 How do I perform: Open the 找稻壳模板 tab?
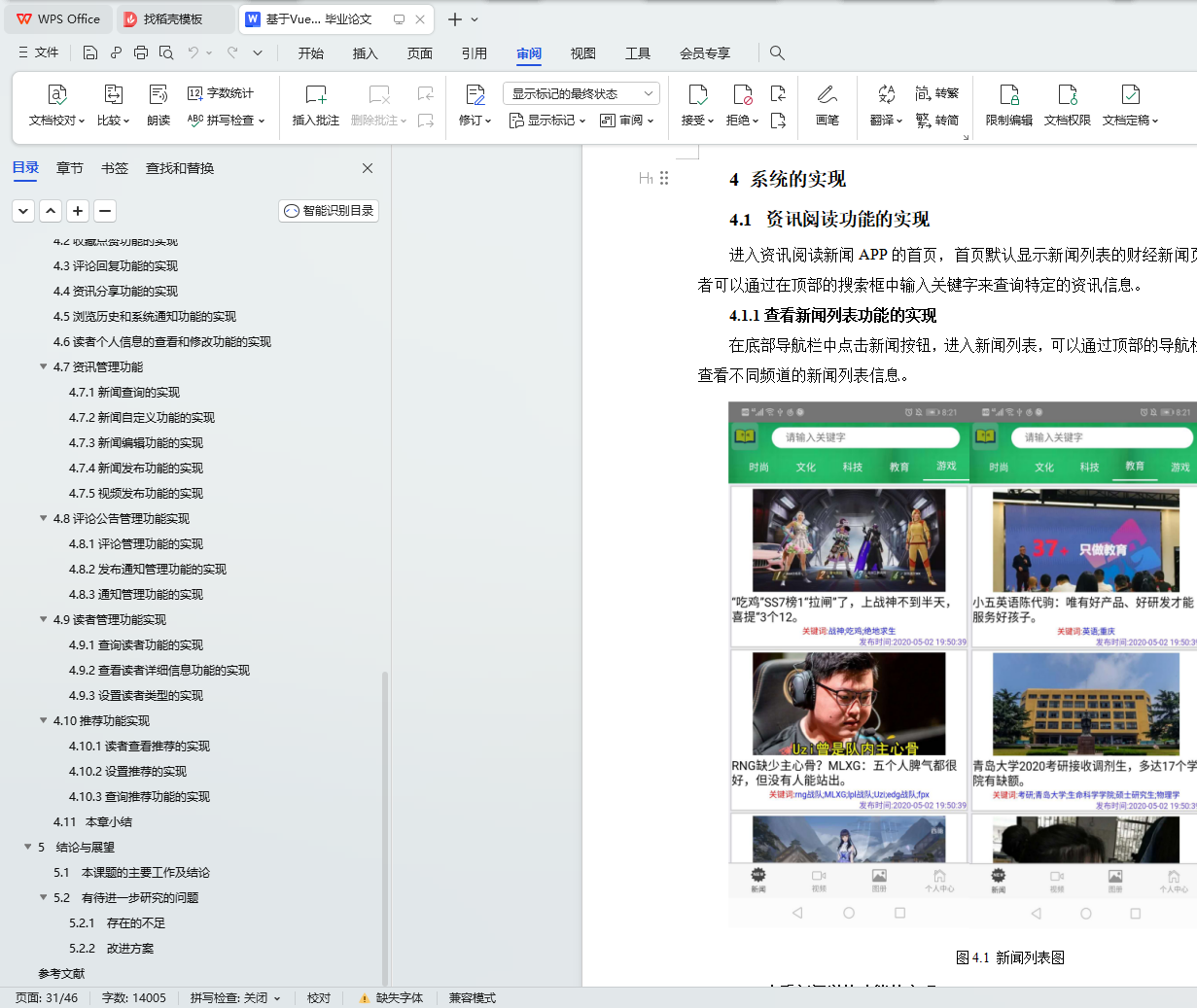click(x=173, y=19)
